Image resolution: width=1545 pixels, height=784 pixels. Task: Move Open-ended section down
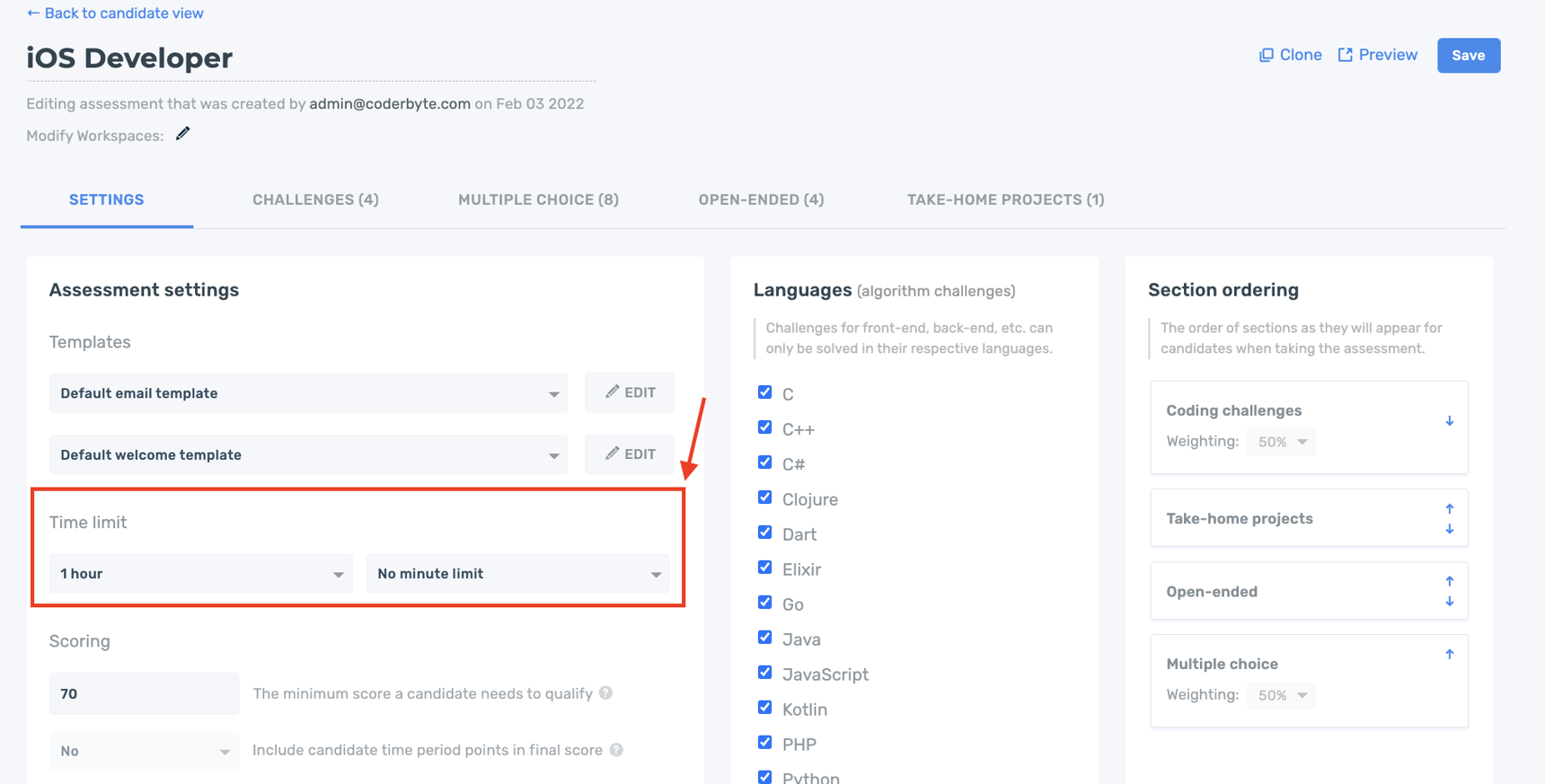coord(1449,602)
